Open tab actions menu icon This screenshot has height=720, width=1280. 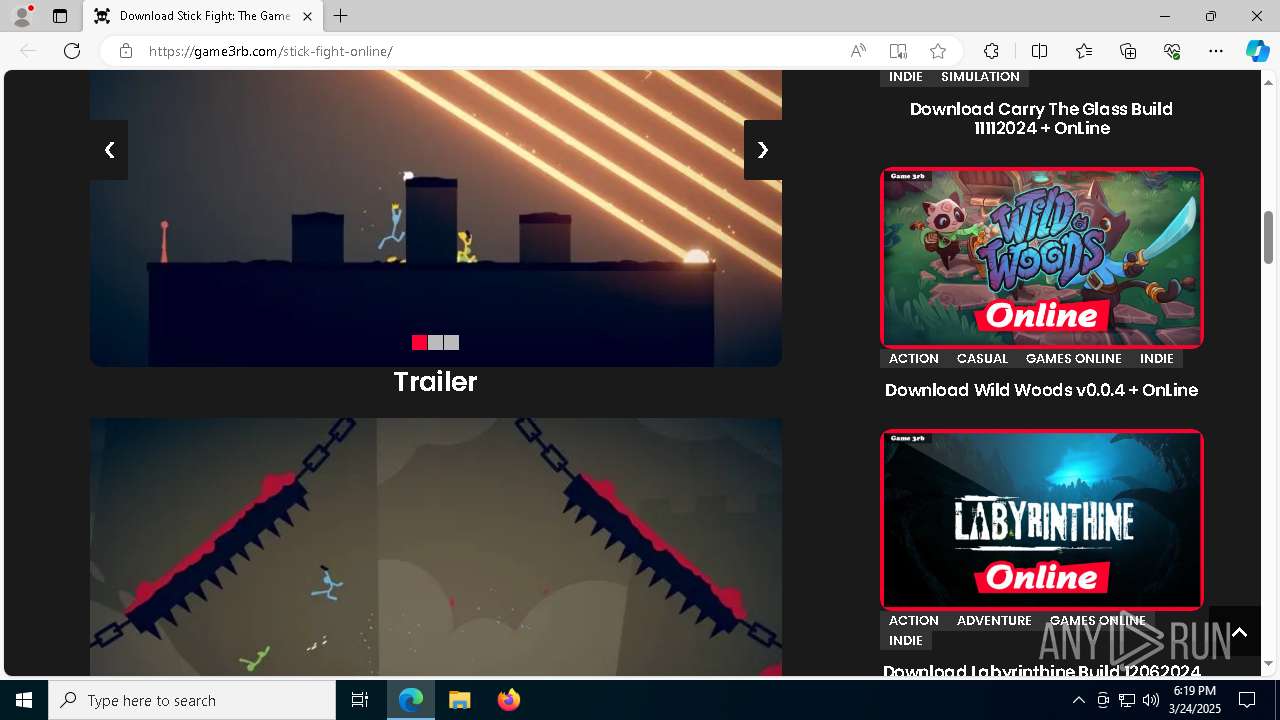pyautogui.click(x=60, y=16)
